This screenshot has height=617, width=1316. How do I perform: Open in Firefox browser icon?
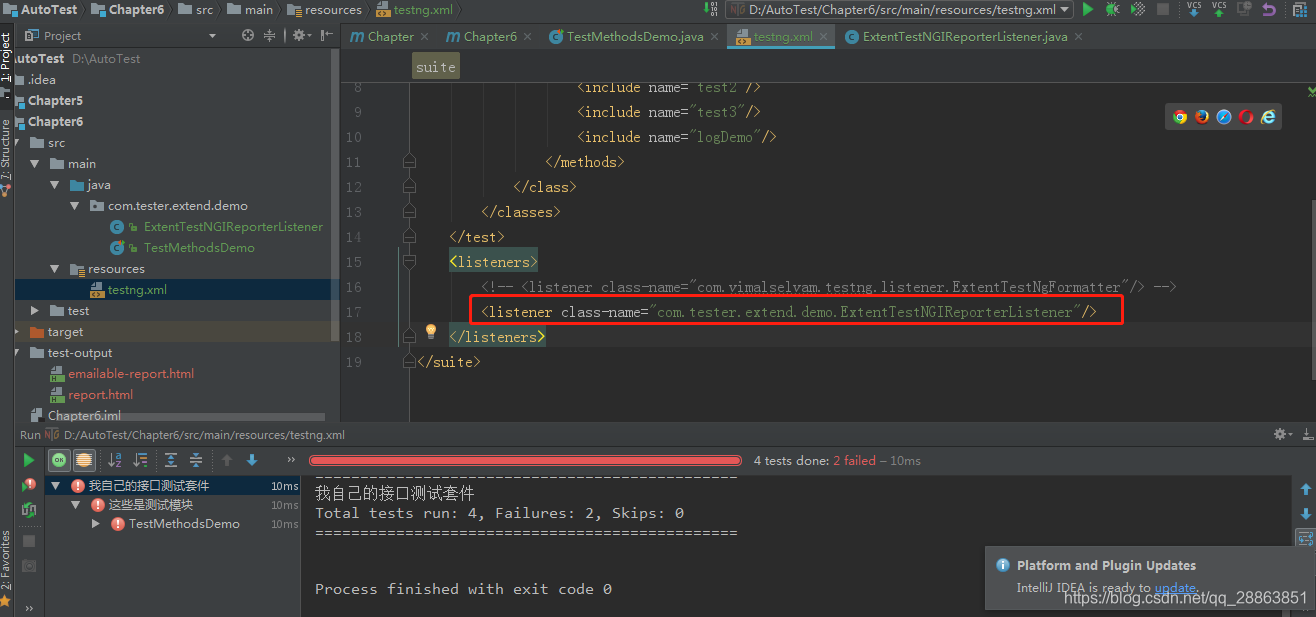pyautogui.click(x=1202, y=117)
